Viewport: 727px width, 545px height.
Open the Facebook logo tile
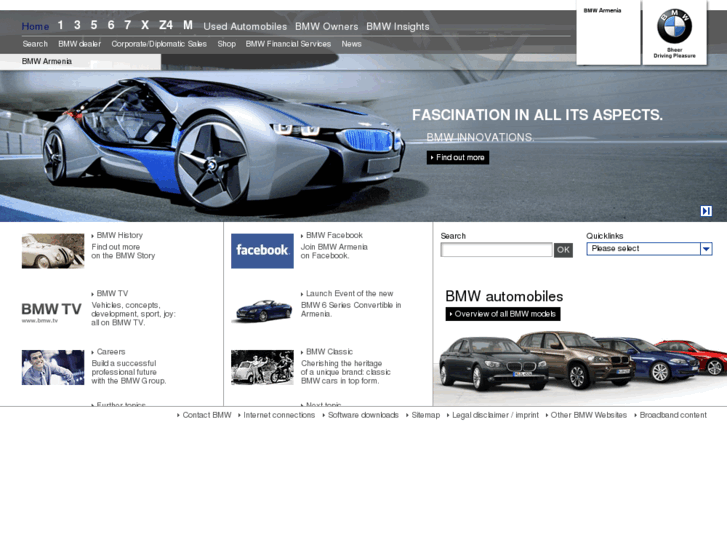coord(262,251)
